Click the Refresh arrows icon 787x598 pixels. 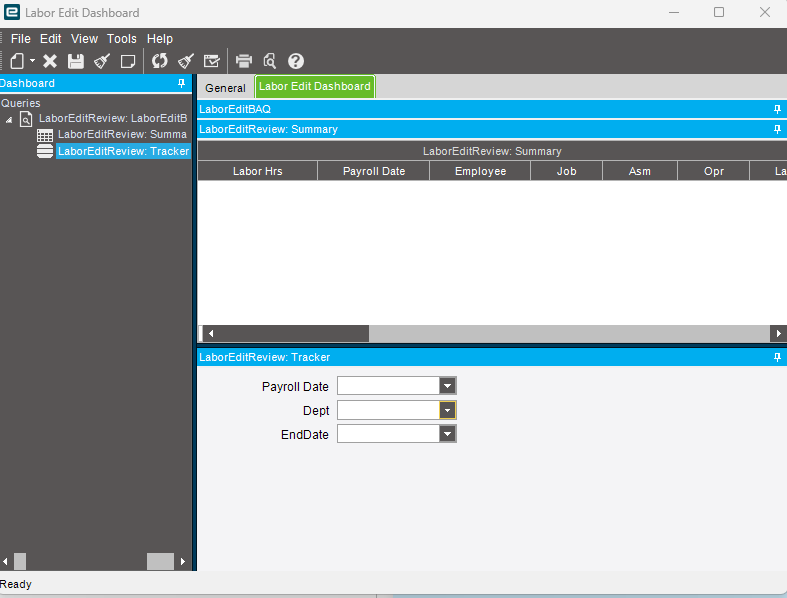tap(160, 61)
